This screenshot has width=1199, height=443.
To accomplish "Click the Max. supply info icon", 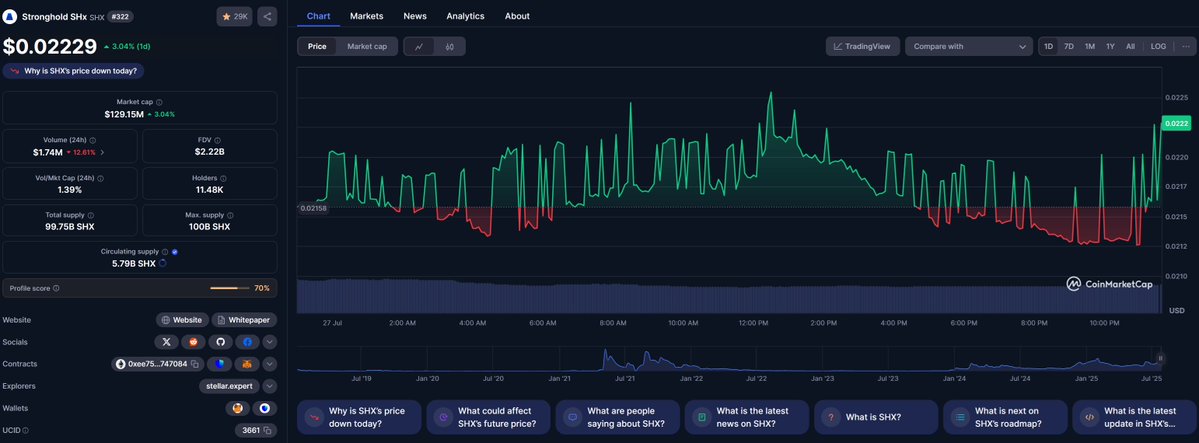I will 231,215.
